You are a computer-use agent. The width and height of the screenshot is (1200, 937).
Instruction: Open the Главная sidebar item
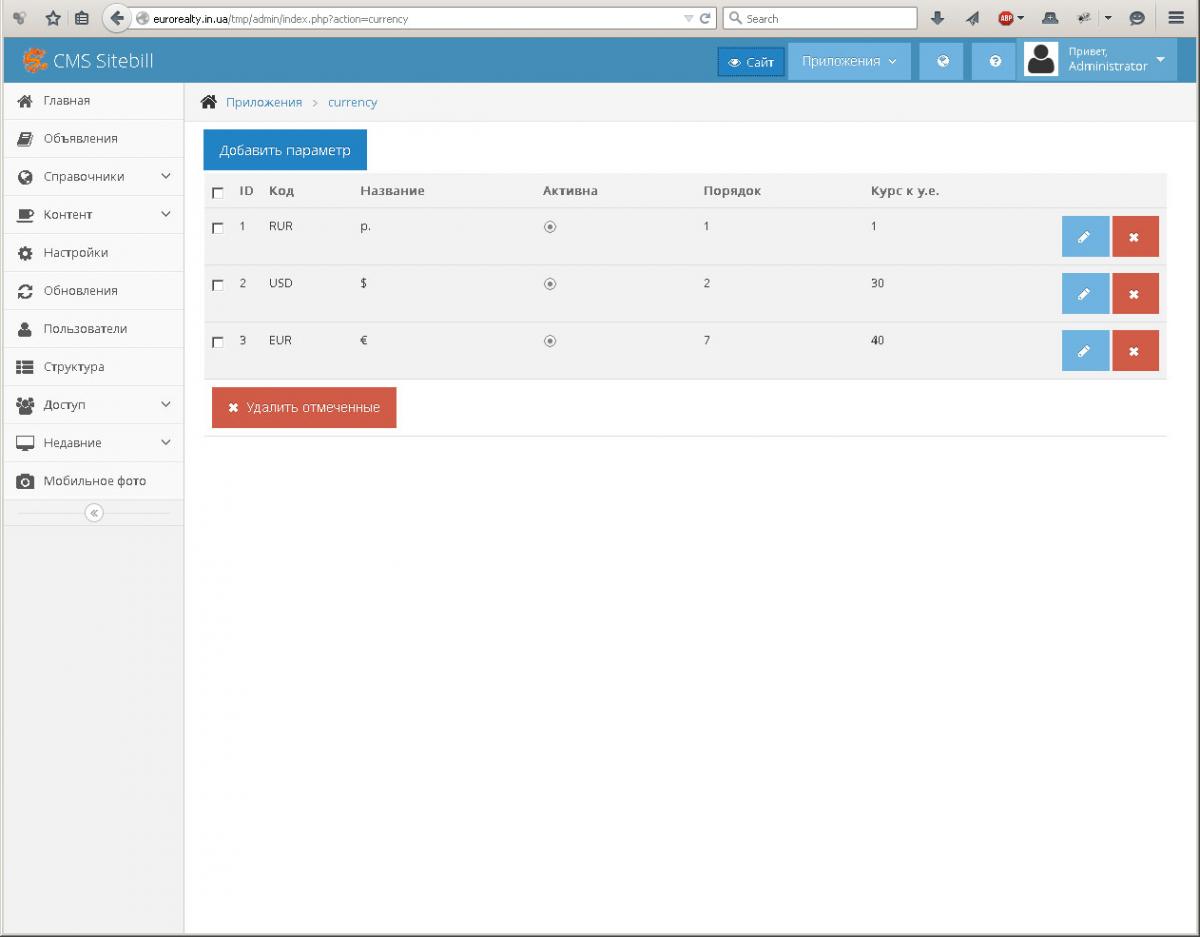point(92,101)
